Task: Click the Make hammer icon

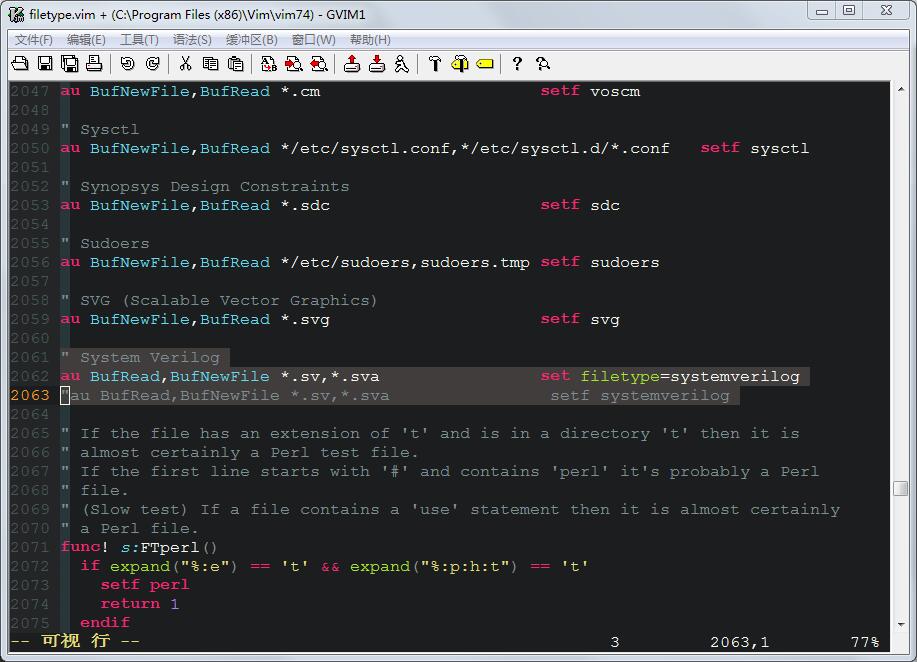Action: 435,63
